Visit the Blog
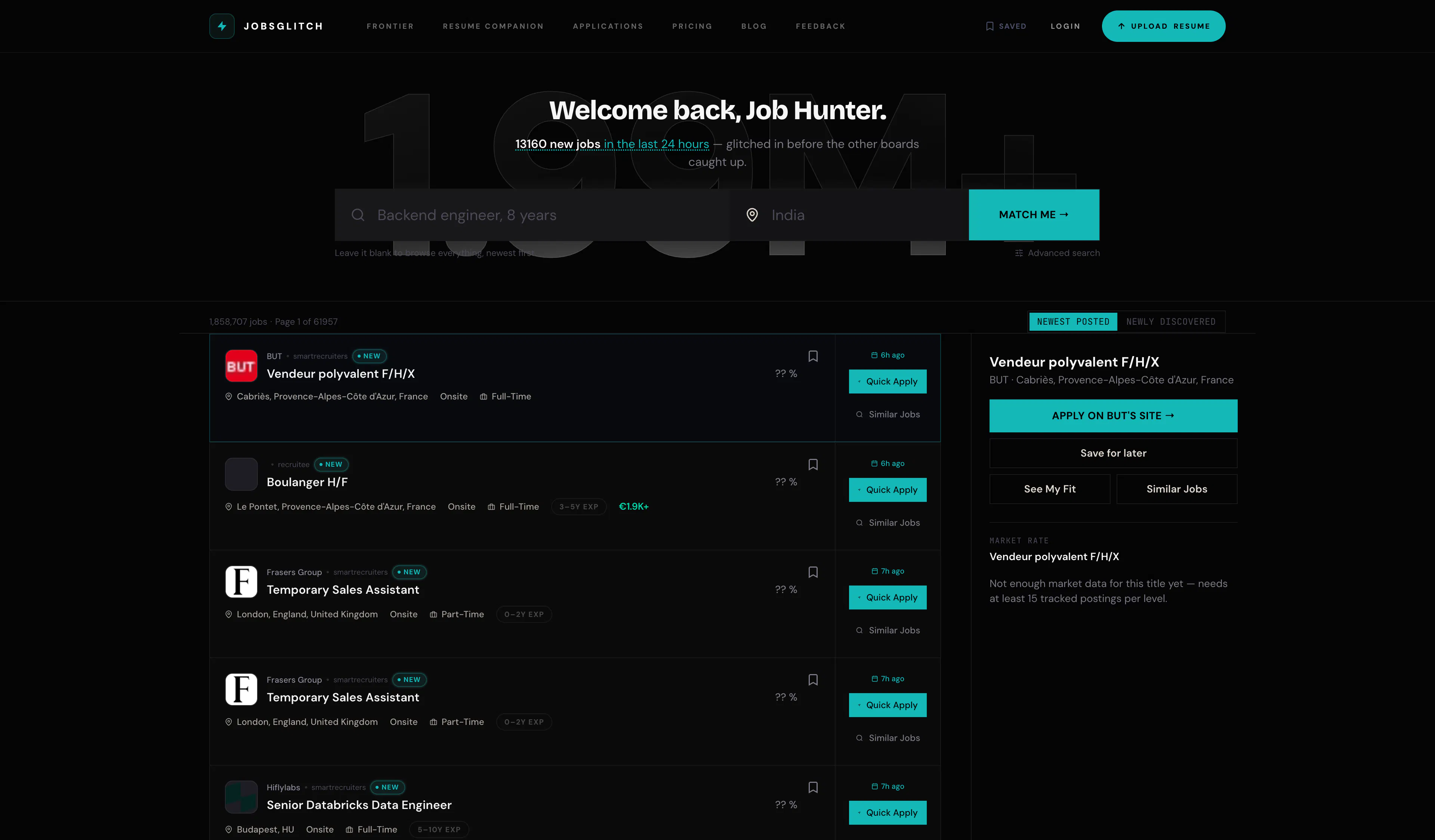 (x=754, y=26)
